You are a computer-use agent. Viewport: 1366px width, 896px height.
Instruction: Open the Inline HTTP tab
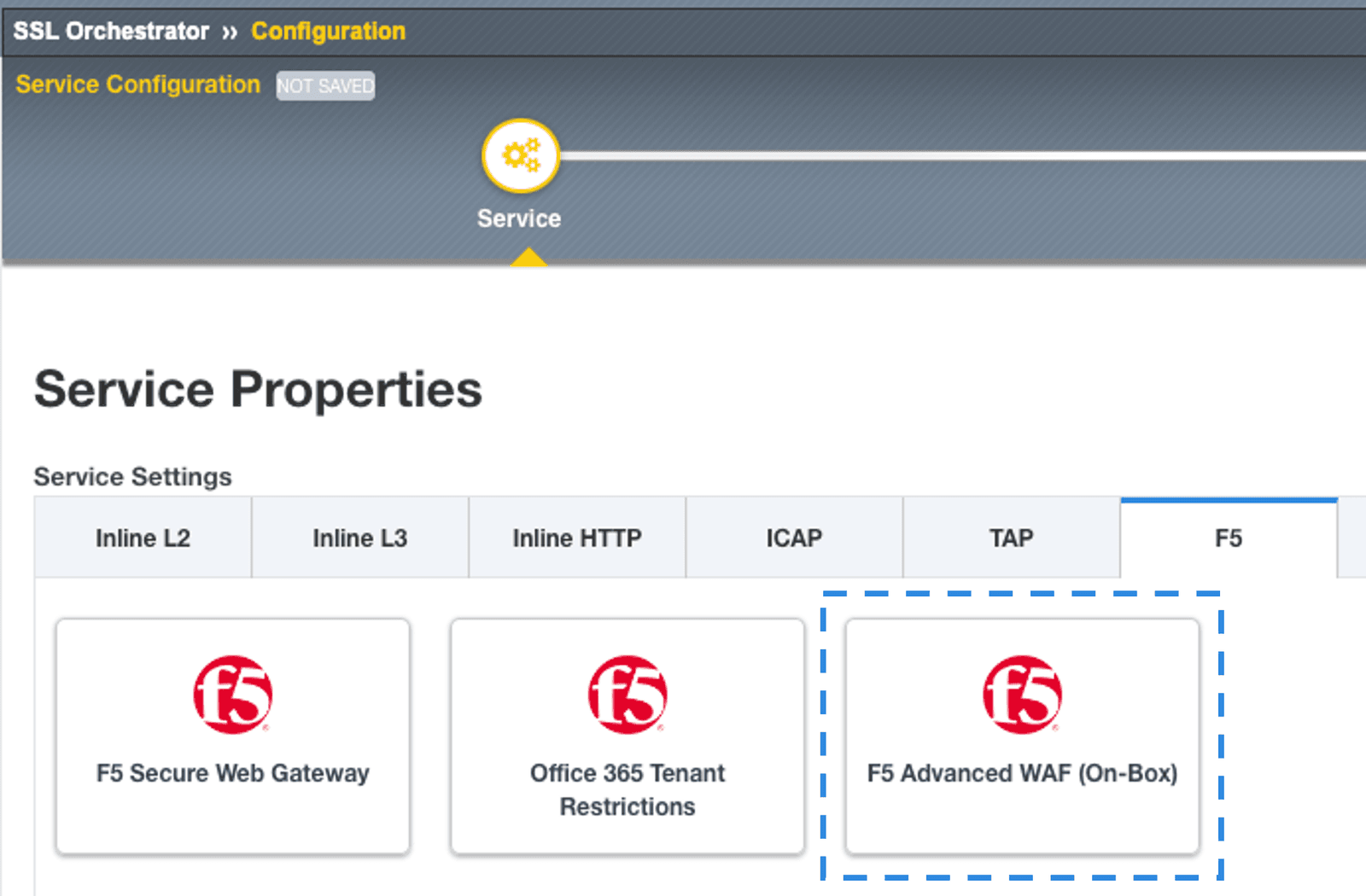(576, 538)
